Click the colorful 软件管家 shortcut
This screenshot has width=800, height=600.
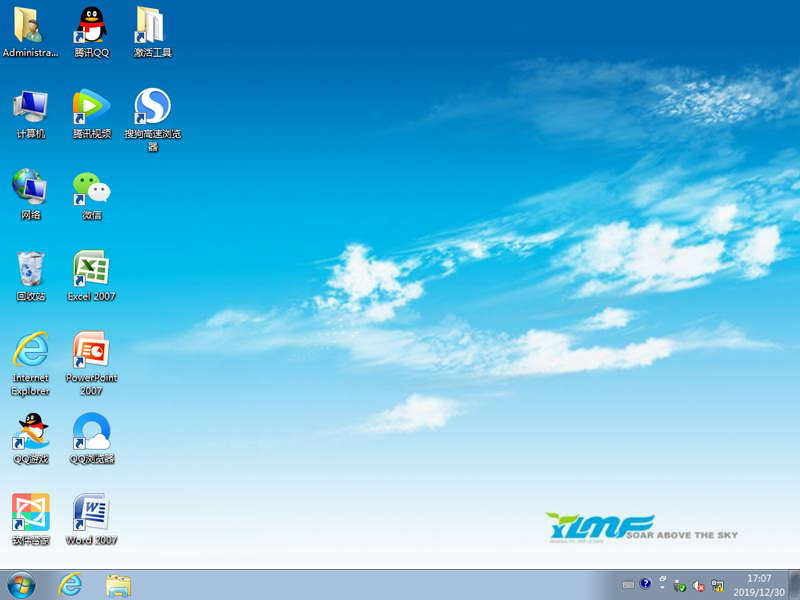click(x=31, y=513)
